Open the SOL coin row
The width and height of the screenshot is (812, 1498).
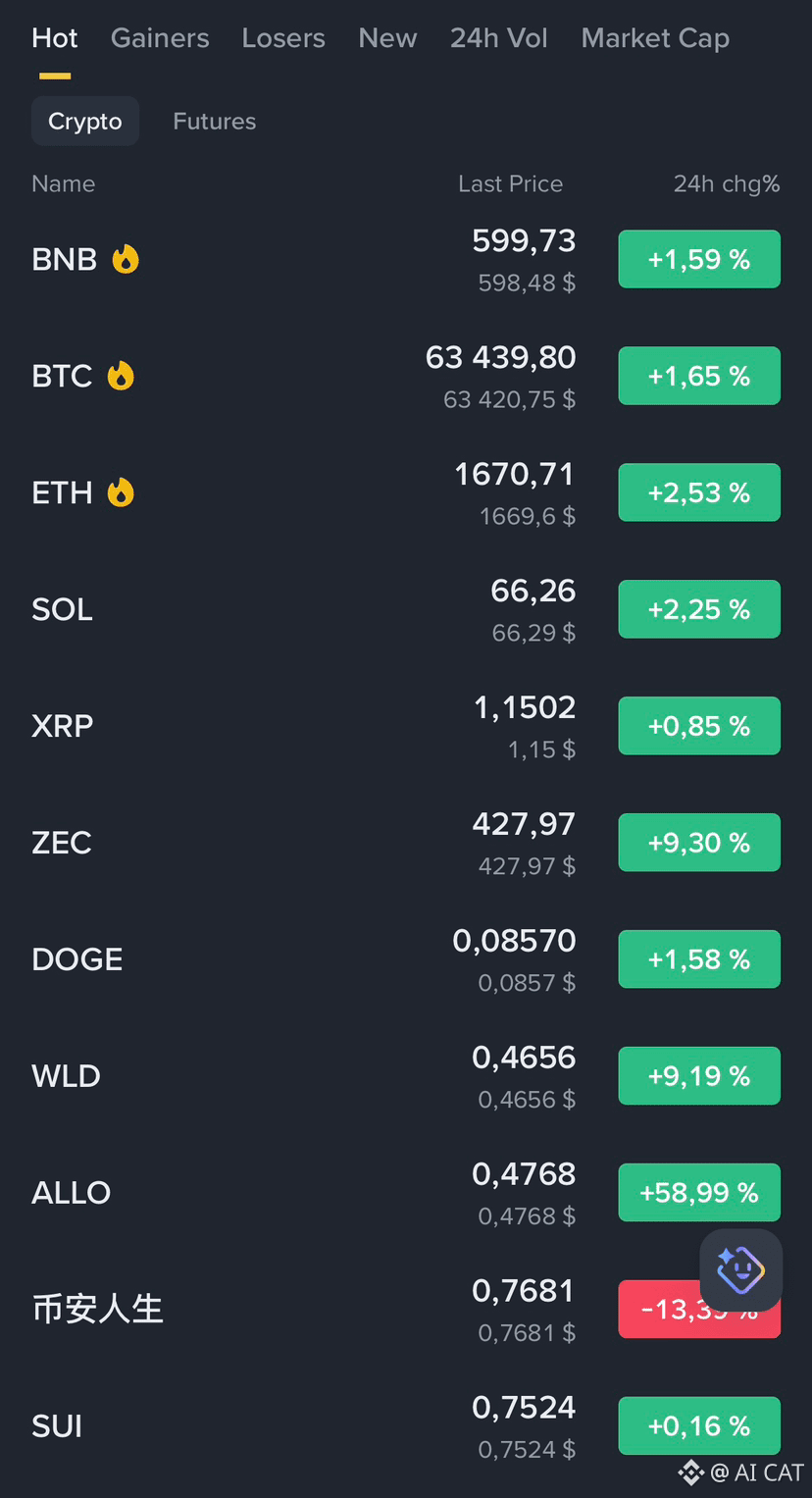[x=406, y=609]
